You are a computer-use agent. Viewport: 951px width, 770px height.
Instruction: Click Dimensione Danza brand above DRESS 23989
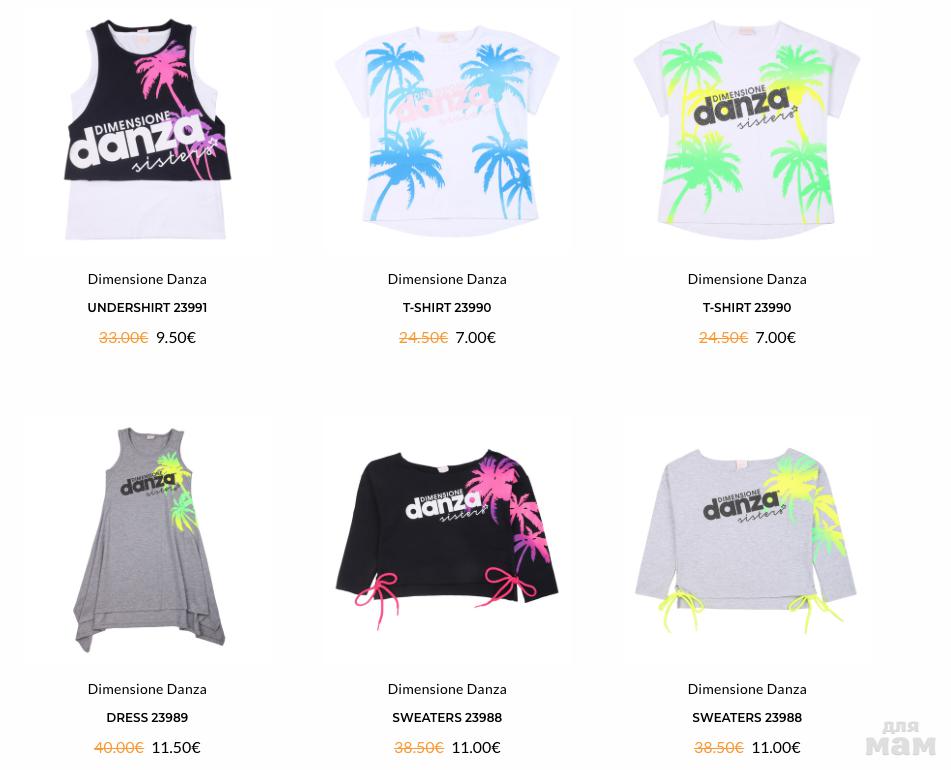tap(147, 689)
